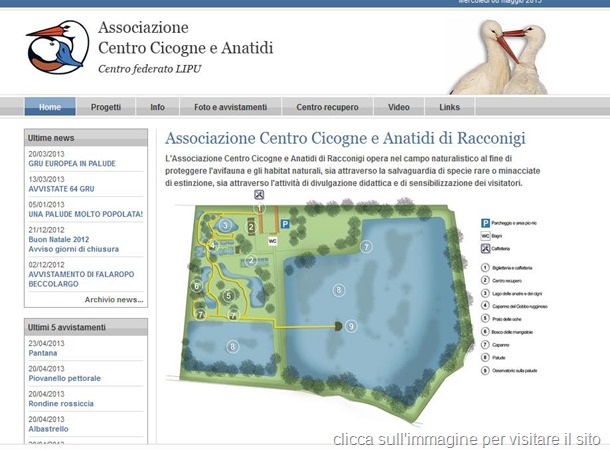The height and width of the screenshot is (450, 610).
Task: Click the date 02/12/2012 in news
Action: [x=46, y=265]
